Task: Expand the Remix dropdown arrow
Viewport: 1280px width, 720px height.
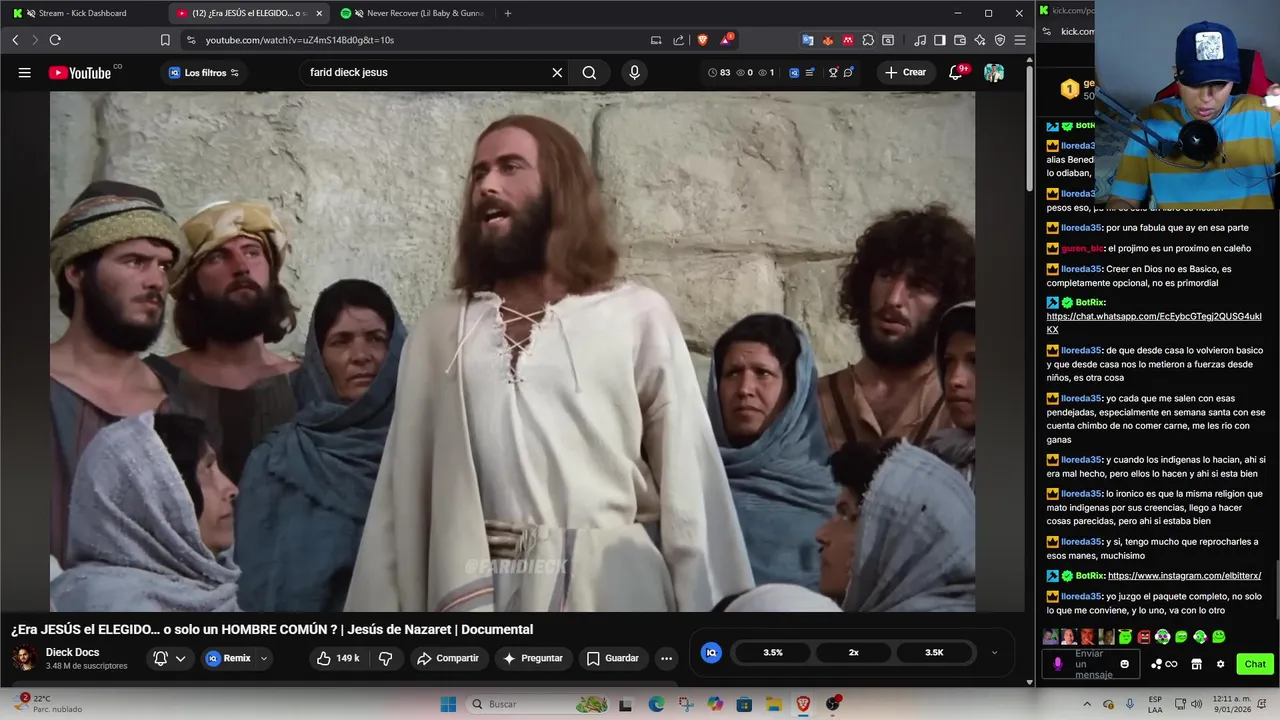Action: (264, 658)
